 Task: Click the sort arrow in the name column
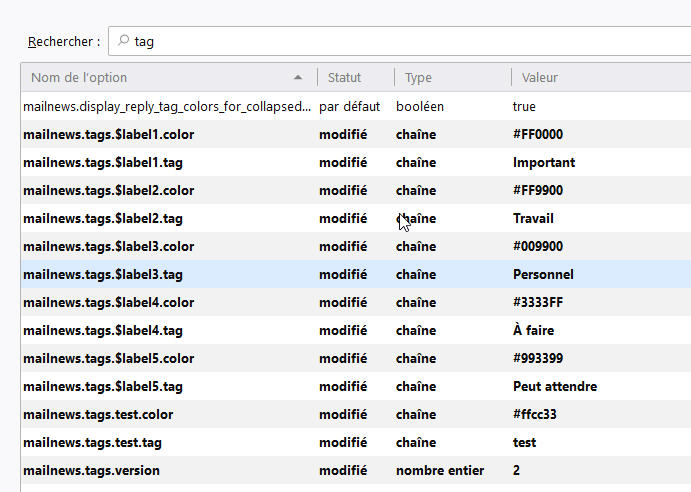pyautogui.click(x=298, y=77)
